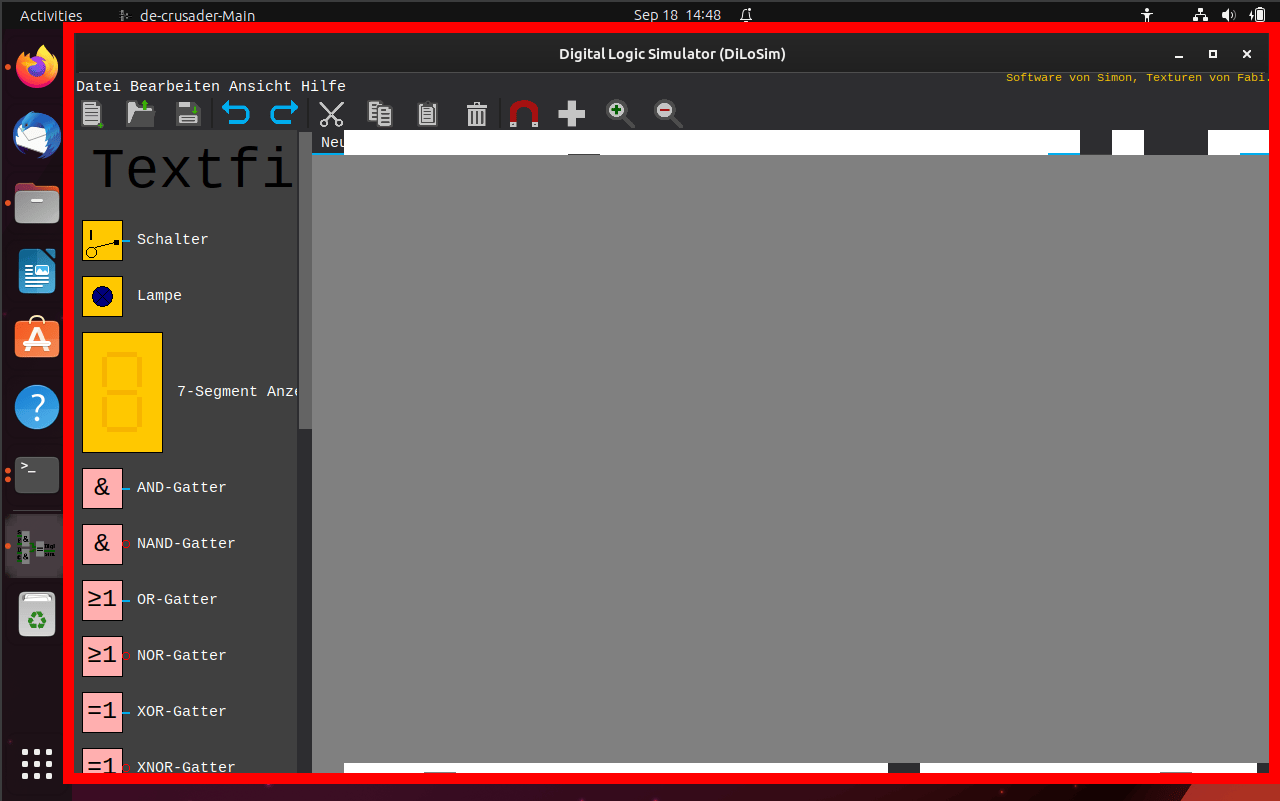Click the 'NAND-Gatter' label
The height and width of the screenshot is (801, 1280).
point(186,544)
